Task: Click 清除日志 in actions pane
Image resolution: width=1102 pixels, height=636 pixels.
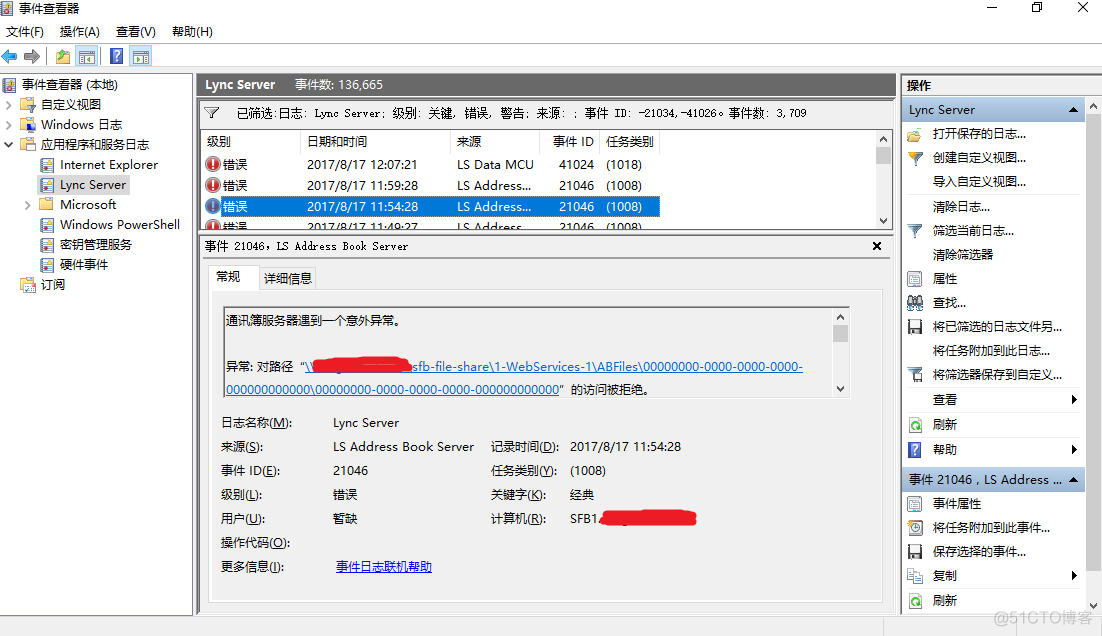Action: 961,207
